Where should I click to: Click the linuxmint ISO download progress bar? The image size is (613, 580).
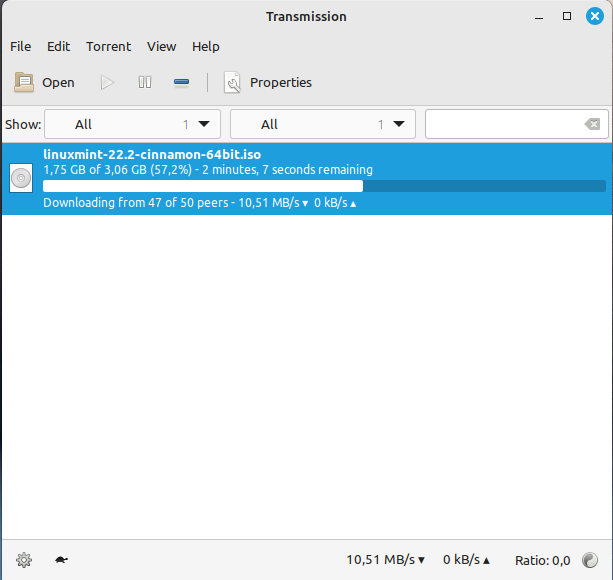324,186
